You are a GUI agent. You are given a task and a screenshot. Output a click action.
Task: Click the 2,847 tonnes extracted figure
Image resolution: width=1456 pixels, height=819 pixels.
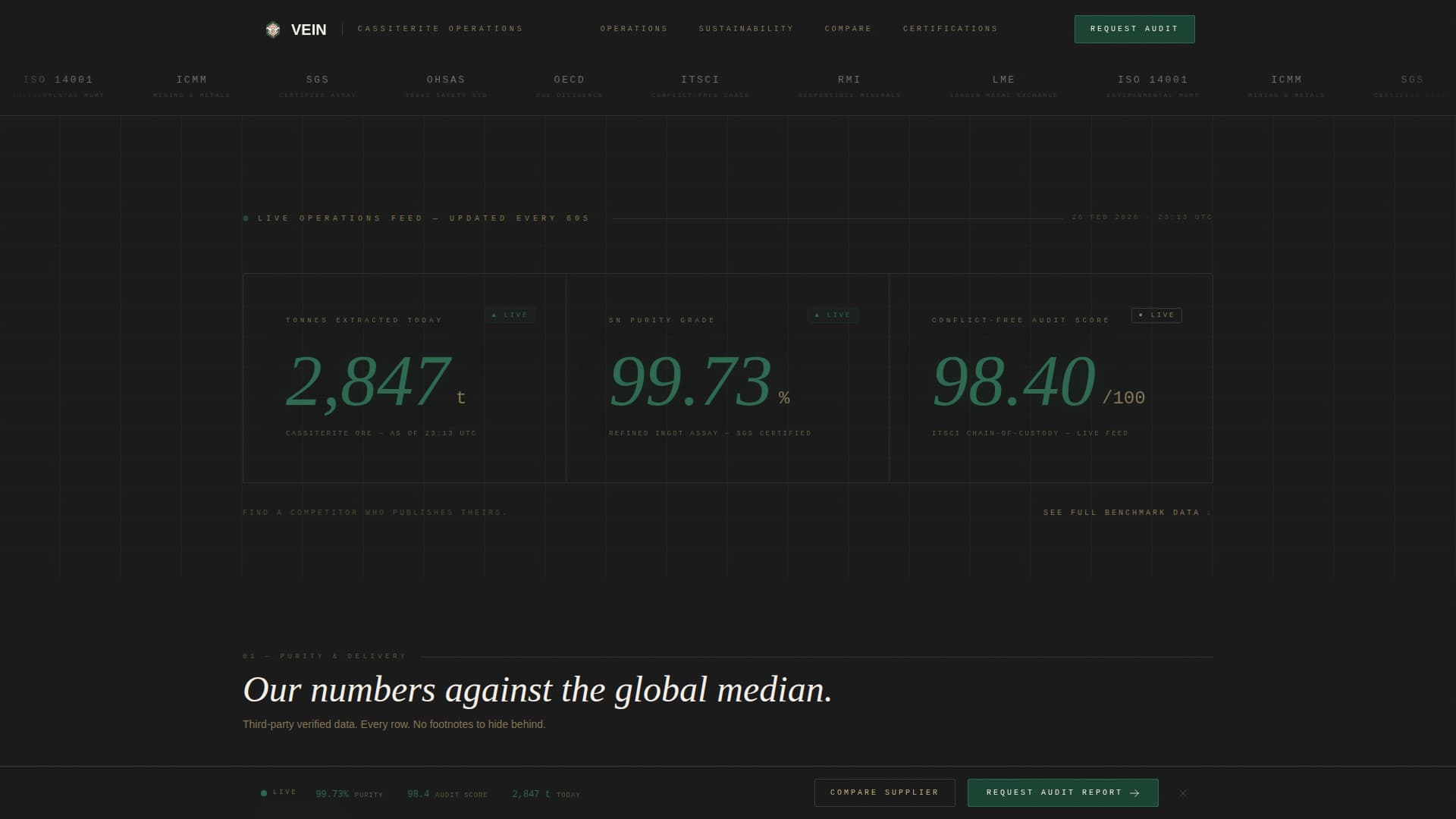[369, 381]
